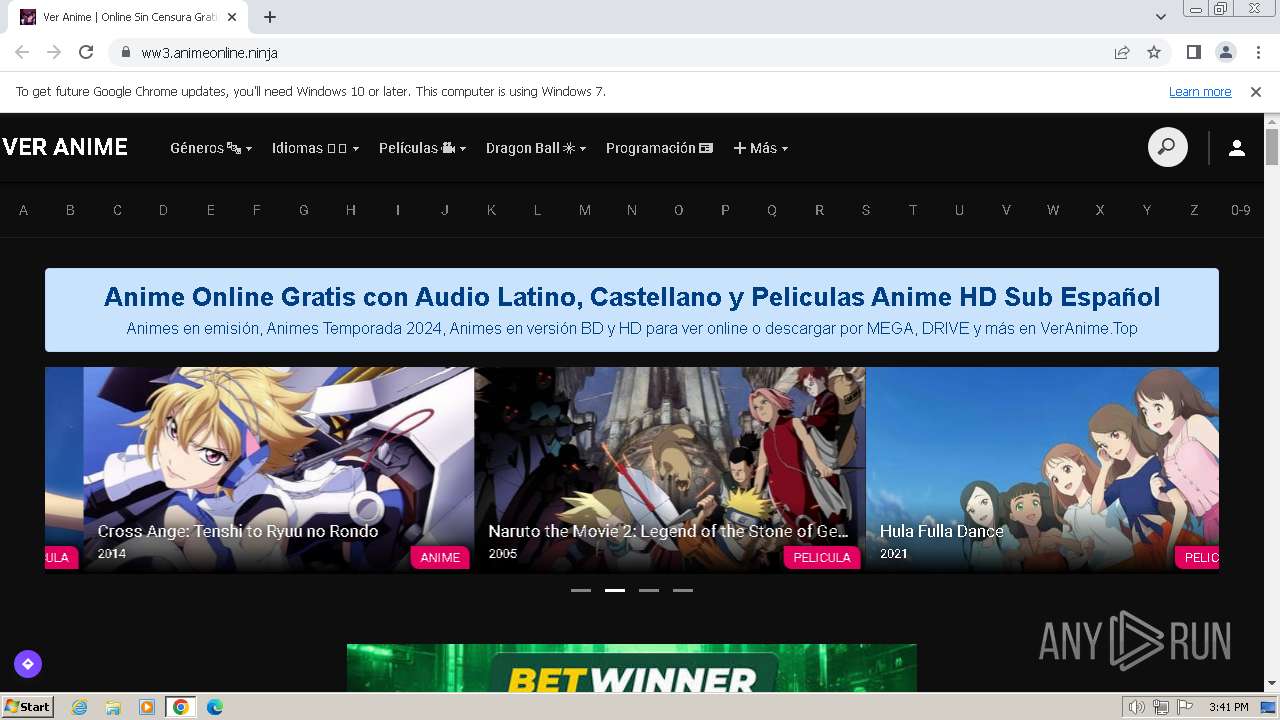The width and height of the screenshot is (1280, 720).
Task: Open a new browser tab
Action: pos(270,17)
